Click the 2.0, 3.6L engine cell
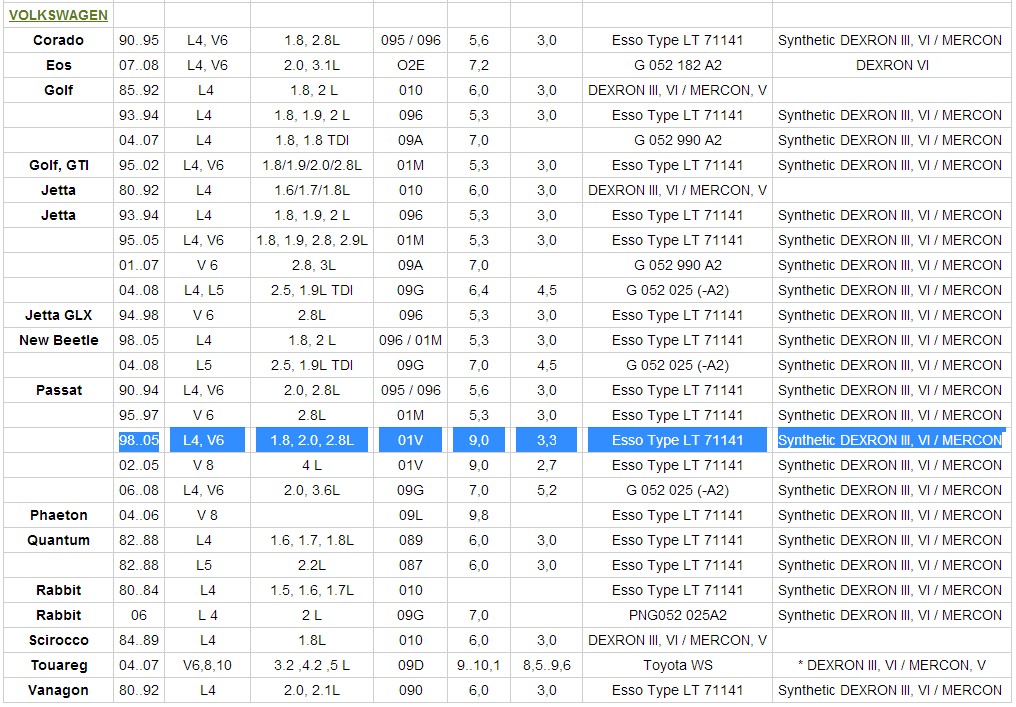Screen dimensions: 1016x707 pyautogui.click(x=312, y=491)
